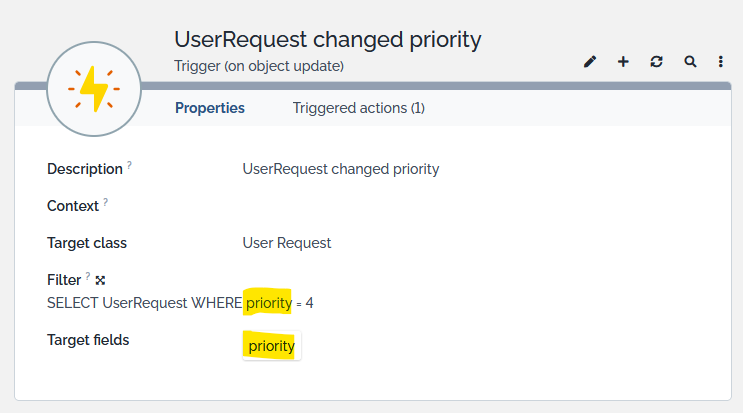Click the help mark next to Filter
This screenshot has width=743, height=413.
[x=88, y=277]
